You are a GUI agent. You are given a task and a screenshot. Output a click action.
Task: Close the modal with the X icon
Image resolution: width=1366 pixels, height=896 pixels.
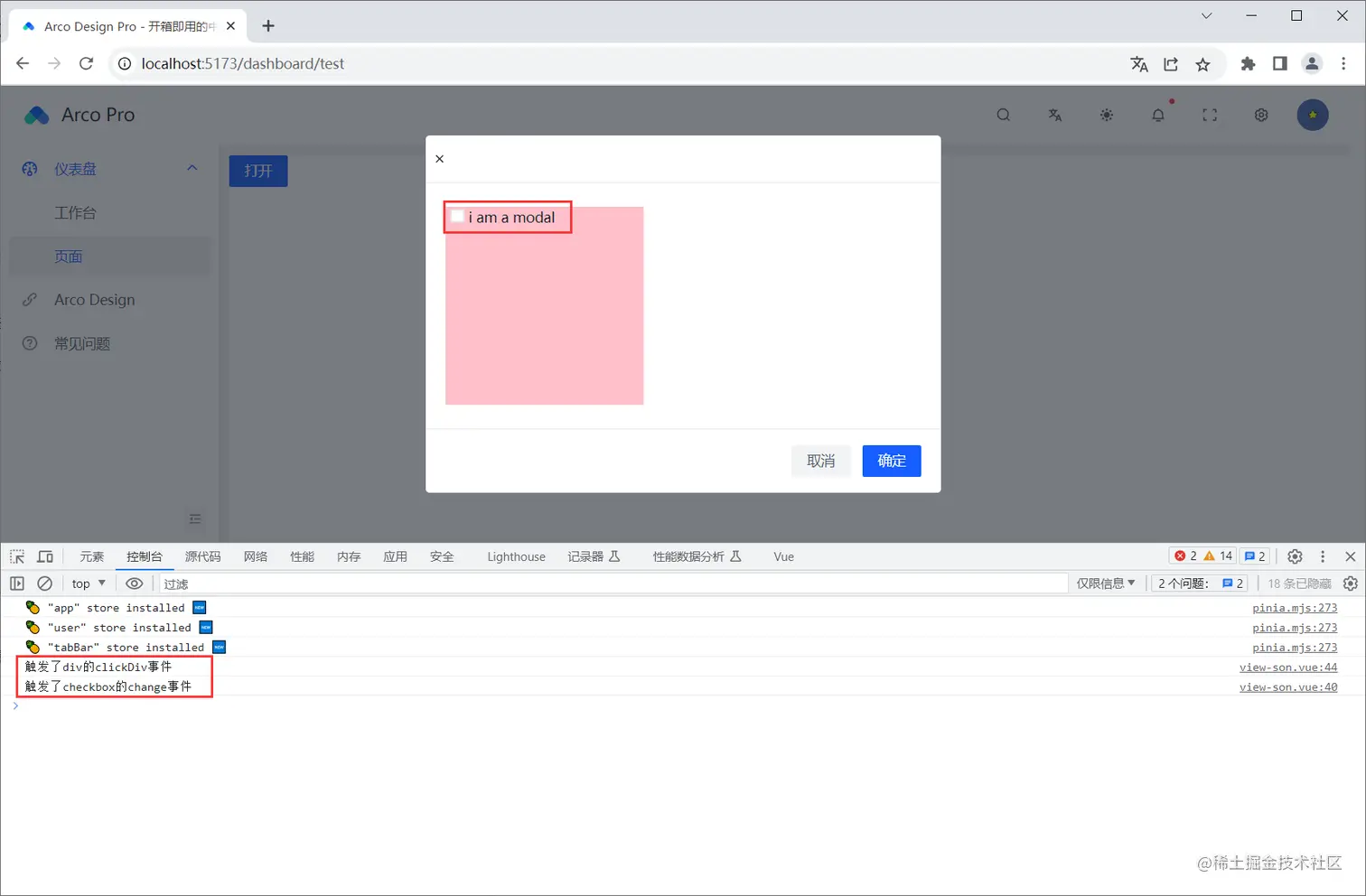pos(439,159)
